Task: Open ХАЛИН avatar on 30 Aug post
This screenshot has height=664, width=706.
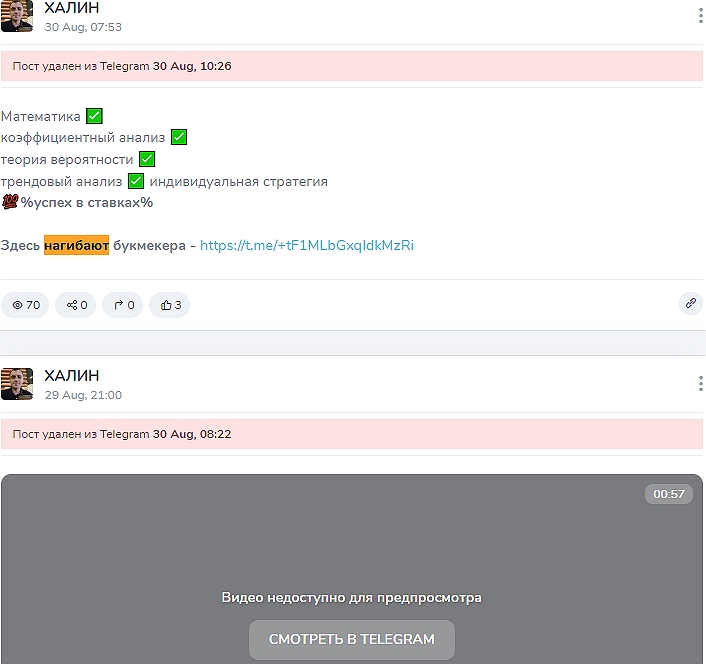Action: tap(17, 16)
